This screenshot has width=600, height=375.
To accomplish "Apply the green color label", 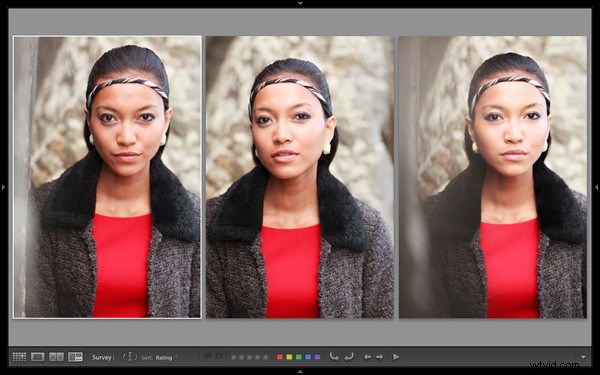I will point(298,357).
